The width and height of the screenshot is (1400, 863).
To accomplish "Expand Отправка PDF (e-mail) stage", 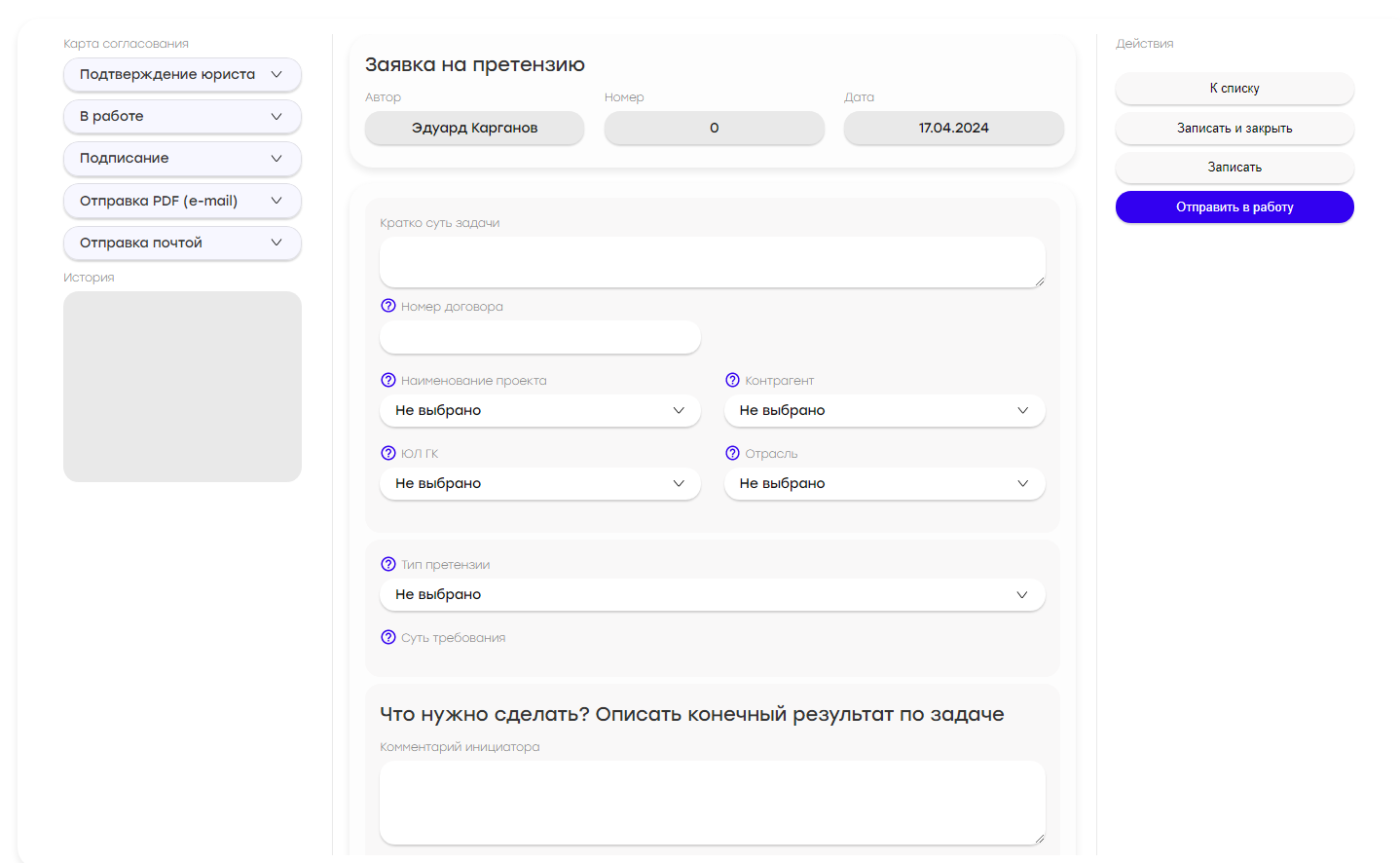I will click(182, 201).
